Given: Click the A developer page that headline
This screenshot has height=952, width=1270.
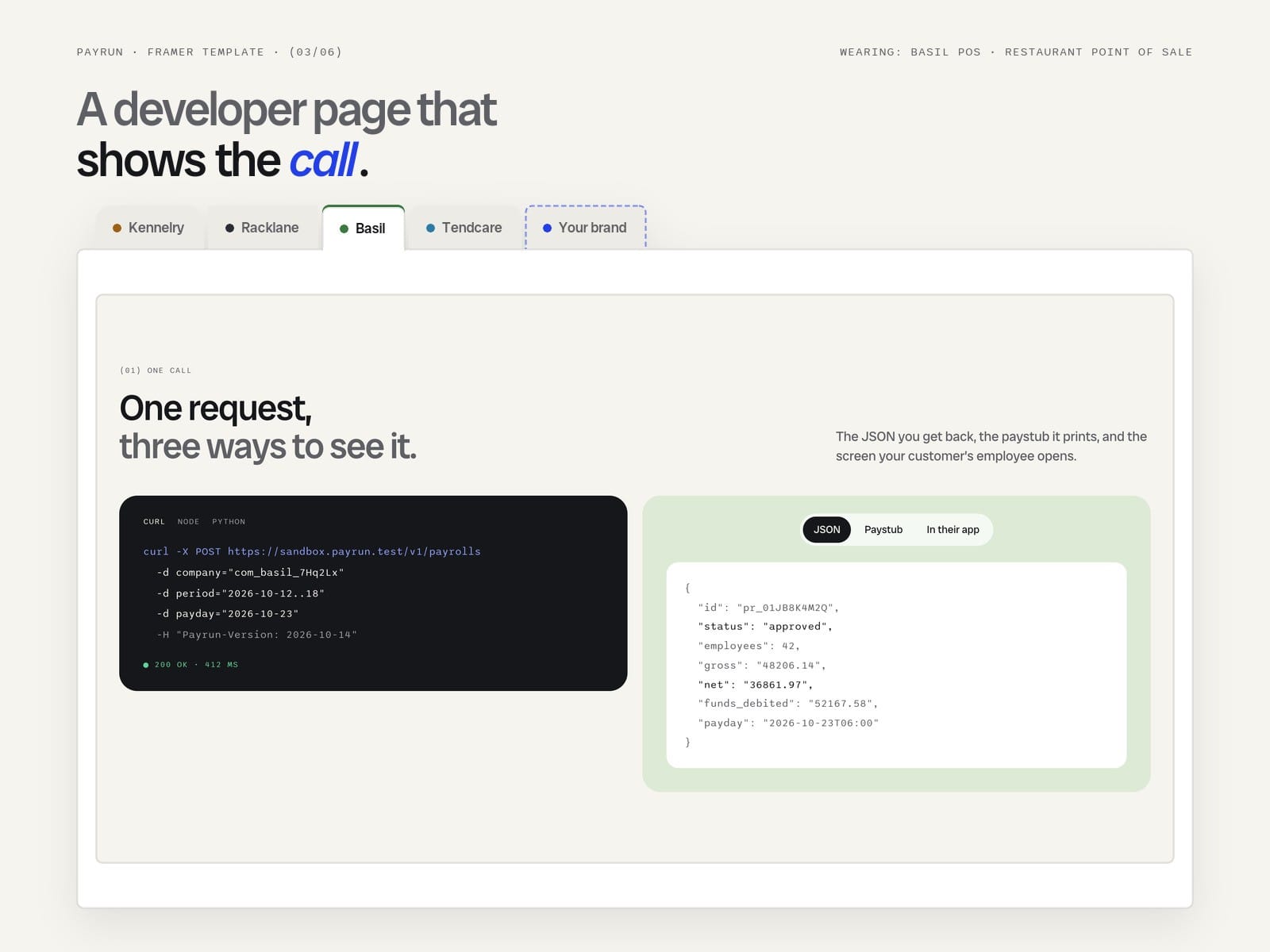Looking at the screenshot, I should [287, 109].
